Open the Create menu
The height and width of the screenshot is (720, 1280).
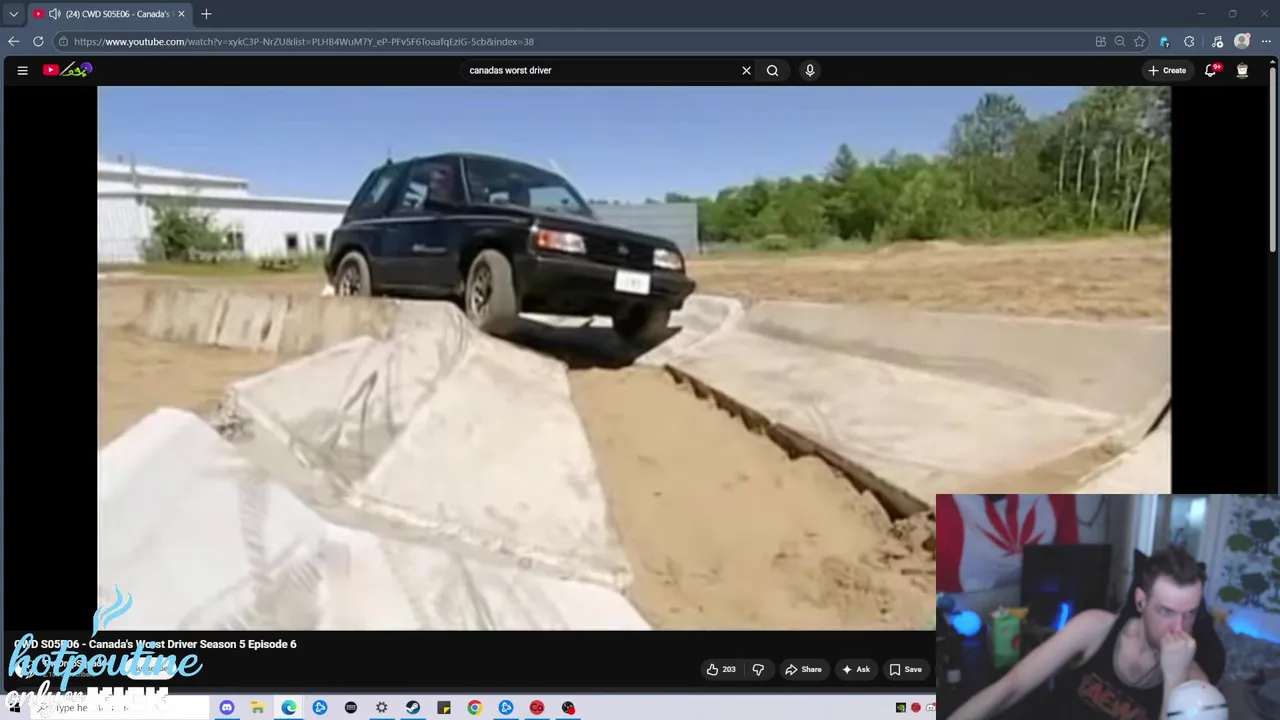1167,70
